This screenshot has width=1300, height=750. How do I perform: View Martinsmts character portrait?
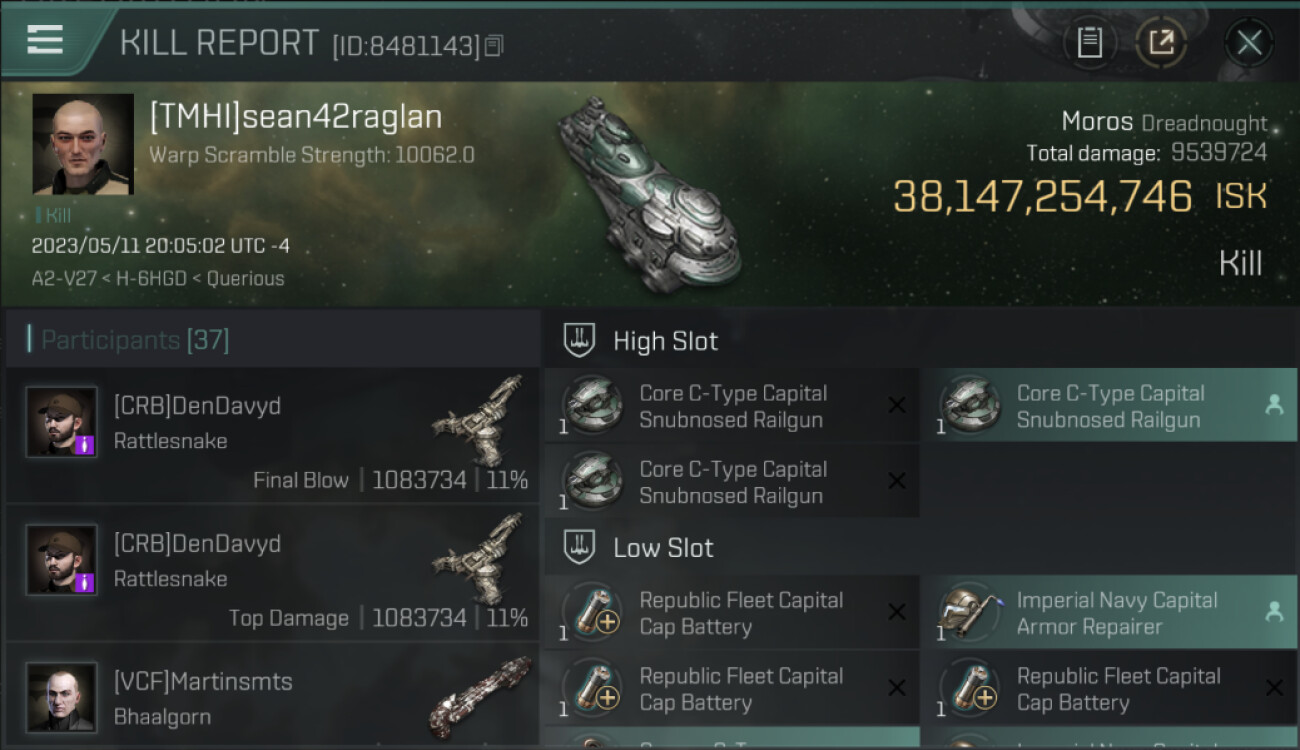[62, 697]
